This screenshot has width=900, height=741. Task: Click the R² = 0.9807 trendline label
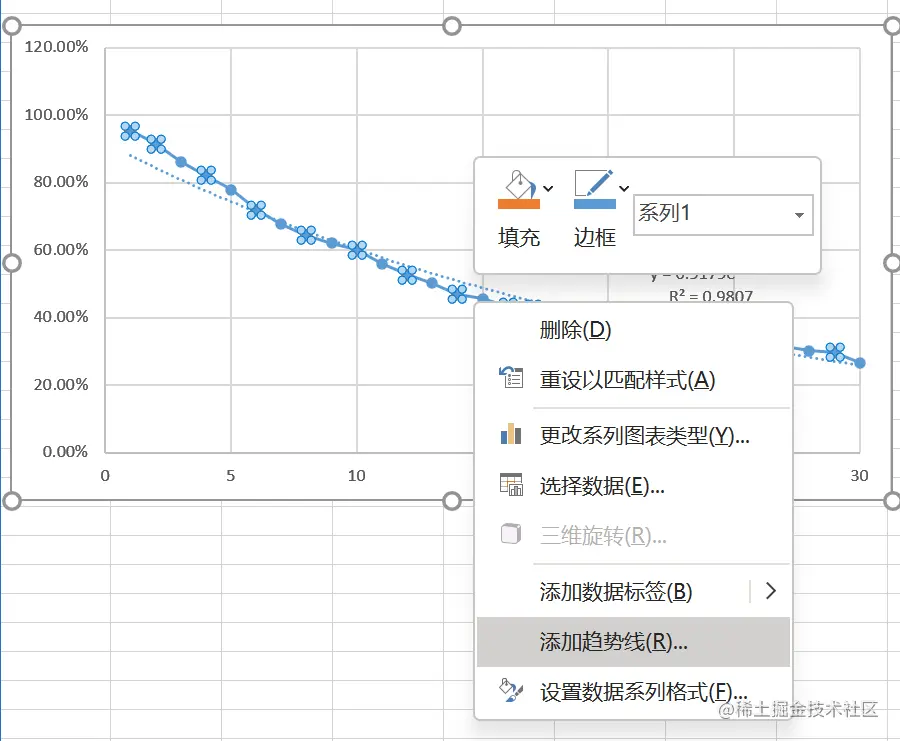pos(711,295)
